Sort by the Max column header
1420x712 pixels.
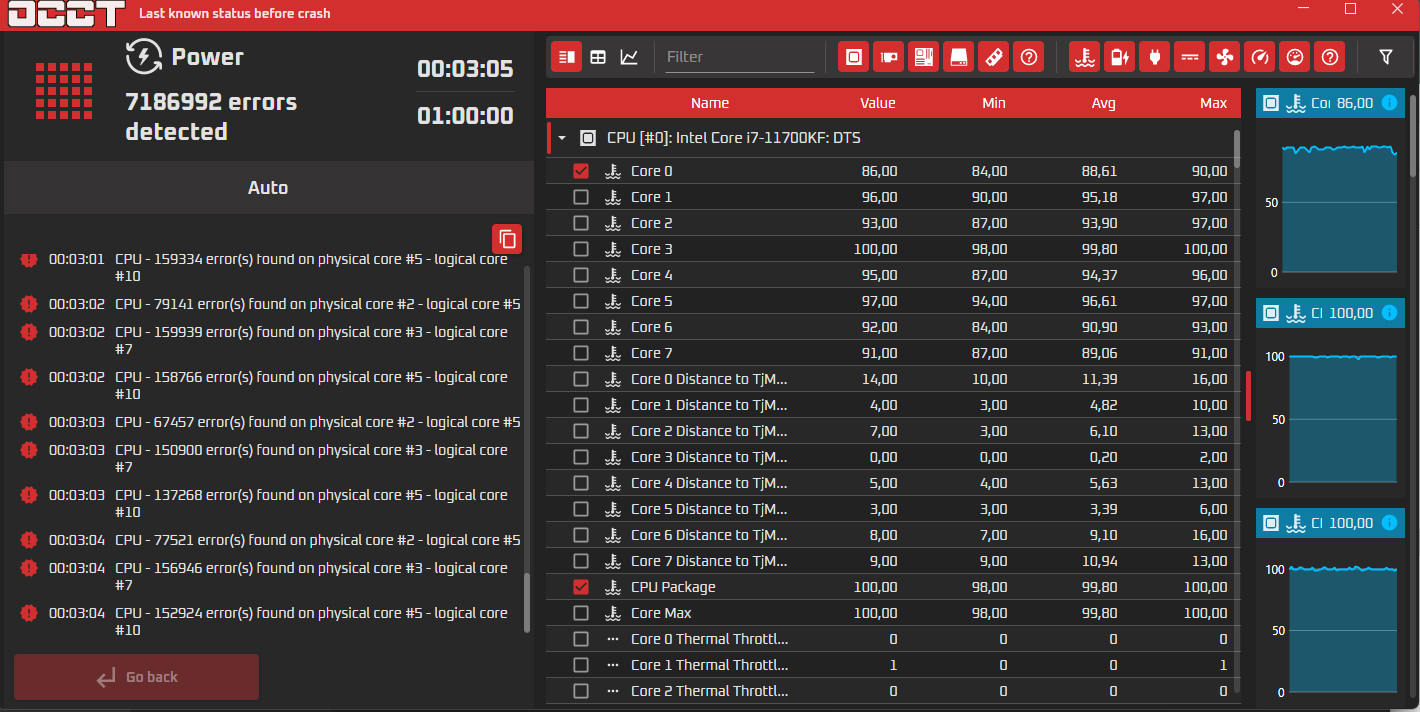[1213, 103]
